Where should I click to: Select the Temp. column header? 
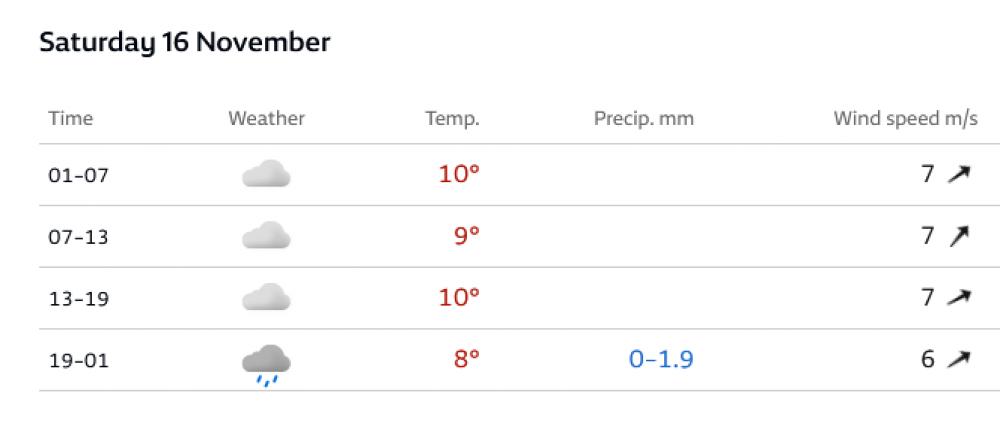(453, 119)
